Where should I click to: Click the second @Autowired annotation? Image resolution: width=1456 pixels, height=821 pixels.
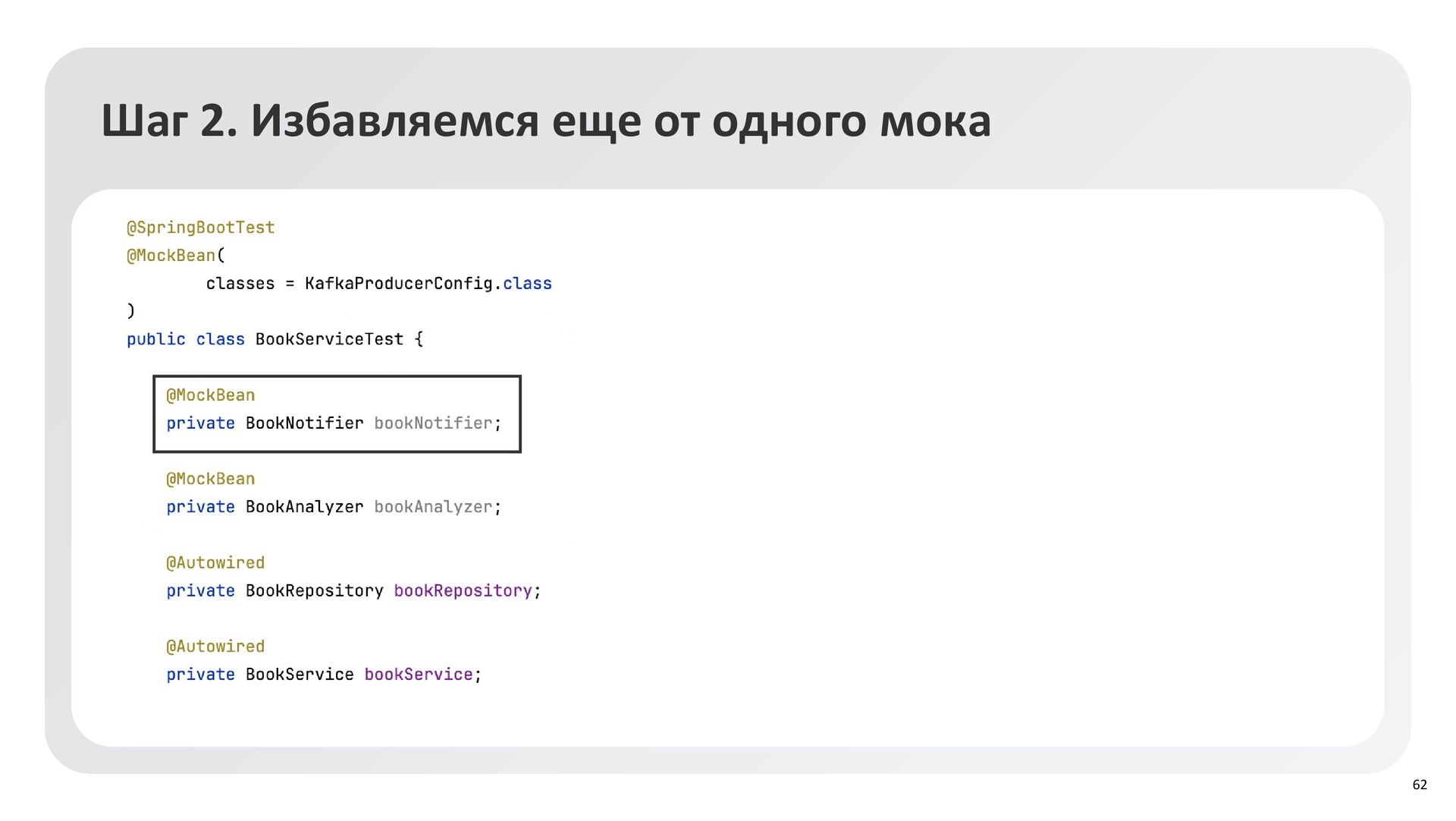click(215, 646)
